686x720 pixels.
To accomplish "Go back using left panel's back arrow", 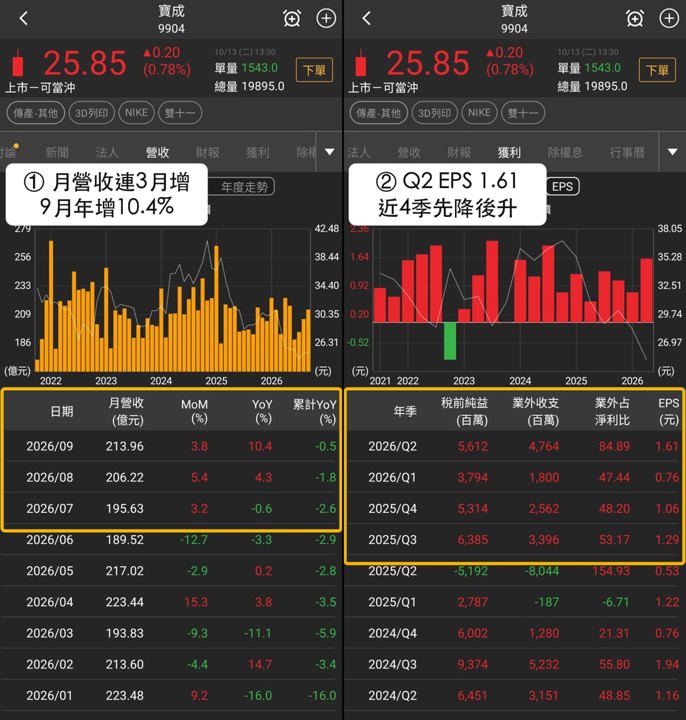I will tap(24, 18).
